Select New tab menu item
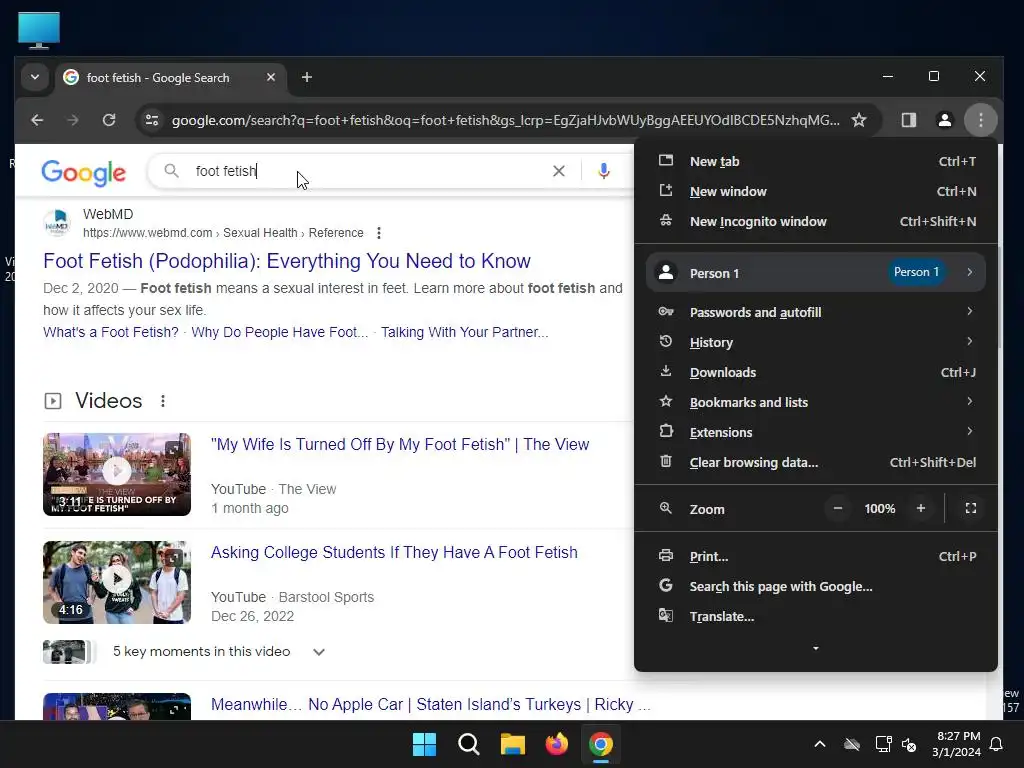Viewport: 1024px width, 768px height. (816, 161)
